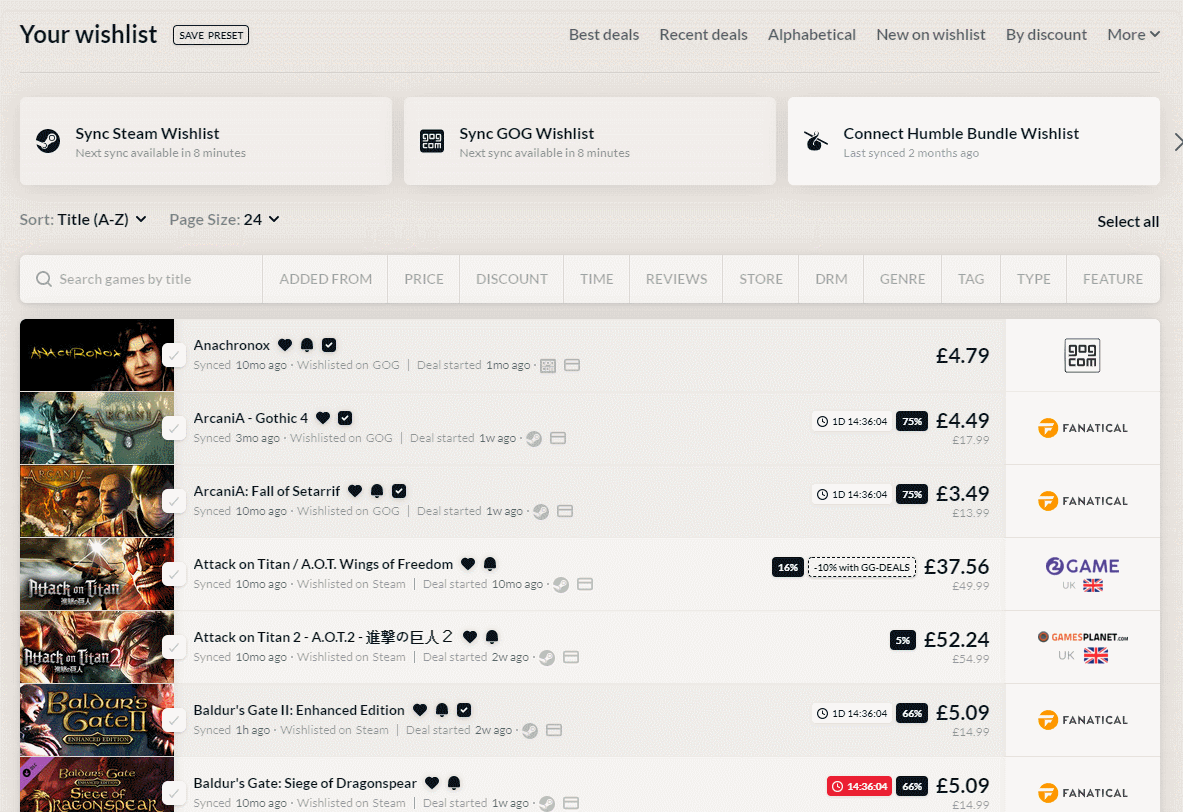Toggle the checkmark beside ArcaniA: Fall of Setarrif title
Screen dimensions: 1183x812
[x=399, y=491]
